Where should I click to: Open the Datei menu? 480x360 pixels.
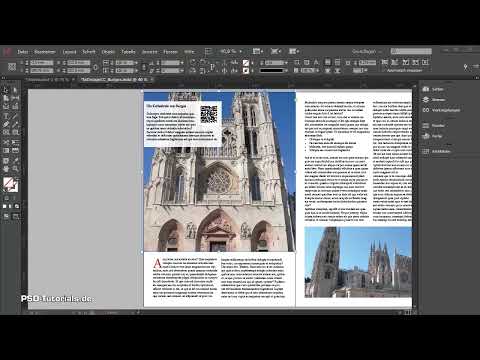click(23, 52)
